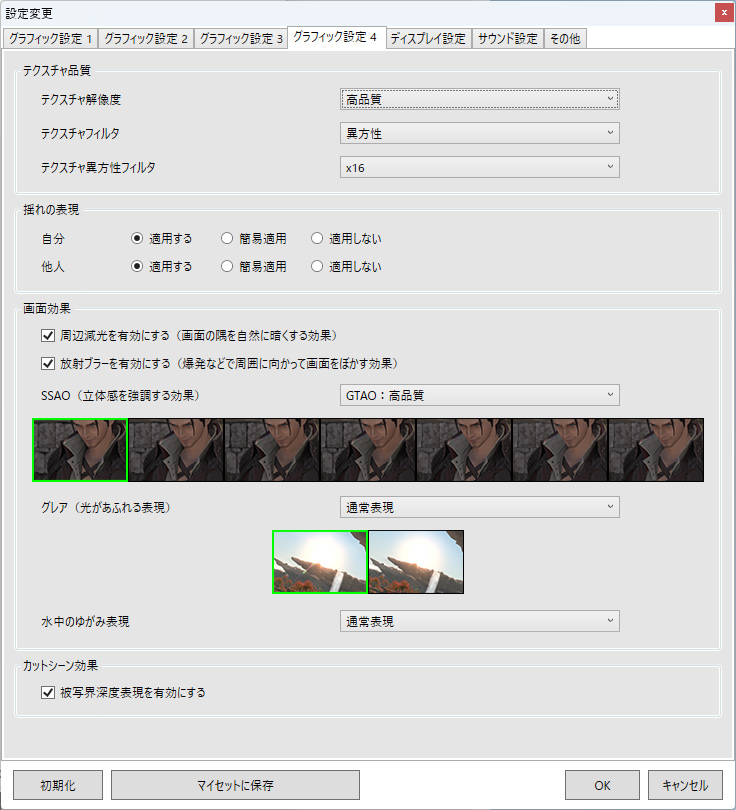Open the SSAO quality dropdown

(480, 395)
